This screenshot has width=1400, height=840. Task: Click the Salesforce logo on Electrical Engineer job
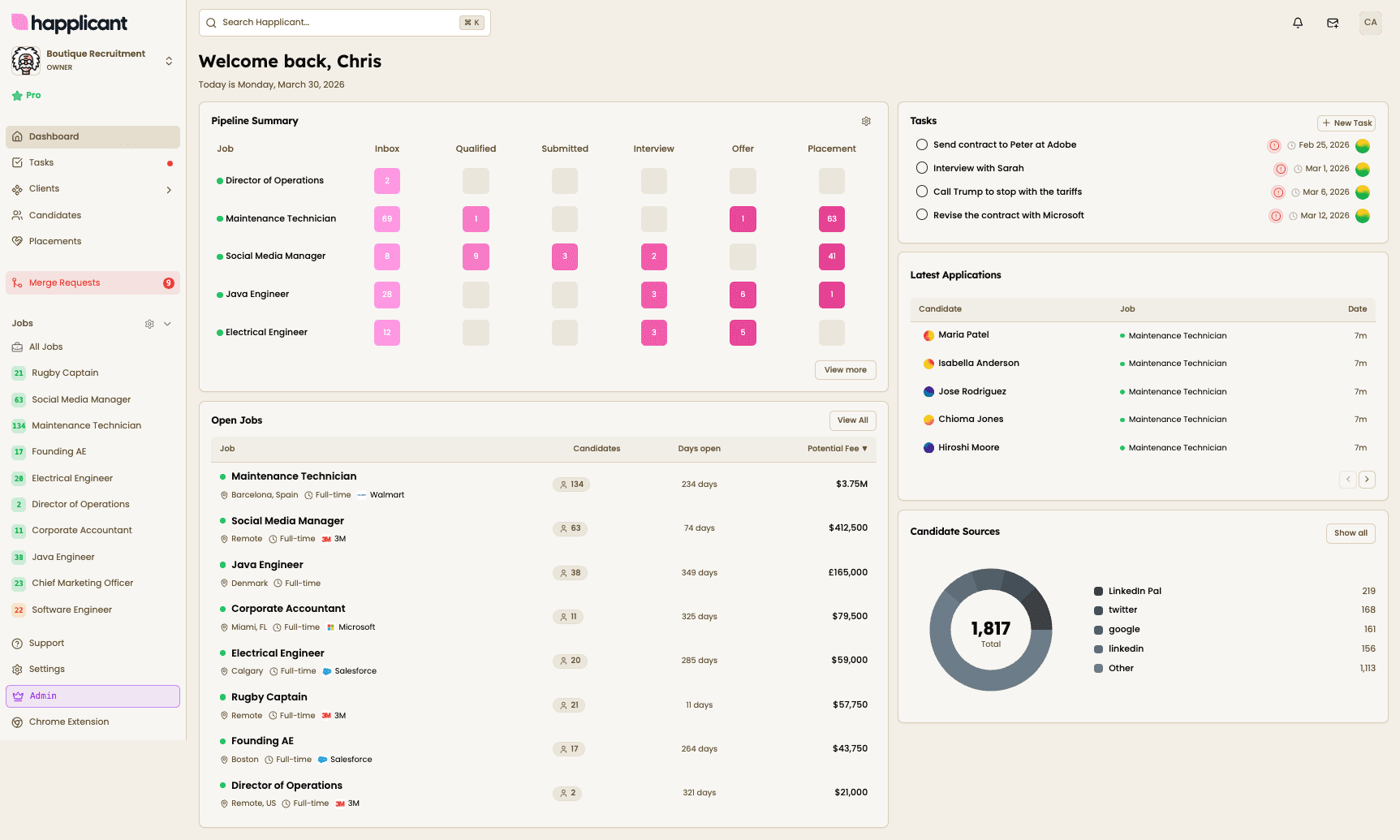click(x=327, y=671)
